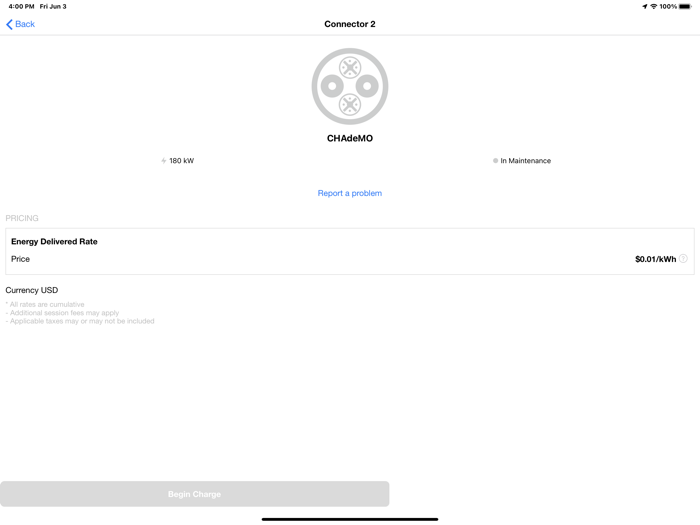Click the home indicator bar

pyautogui.click(x=350, y=519)
